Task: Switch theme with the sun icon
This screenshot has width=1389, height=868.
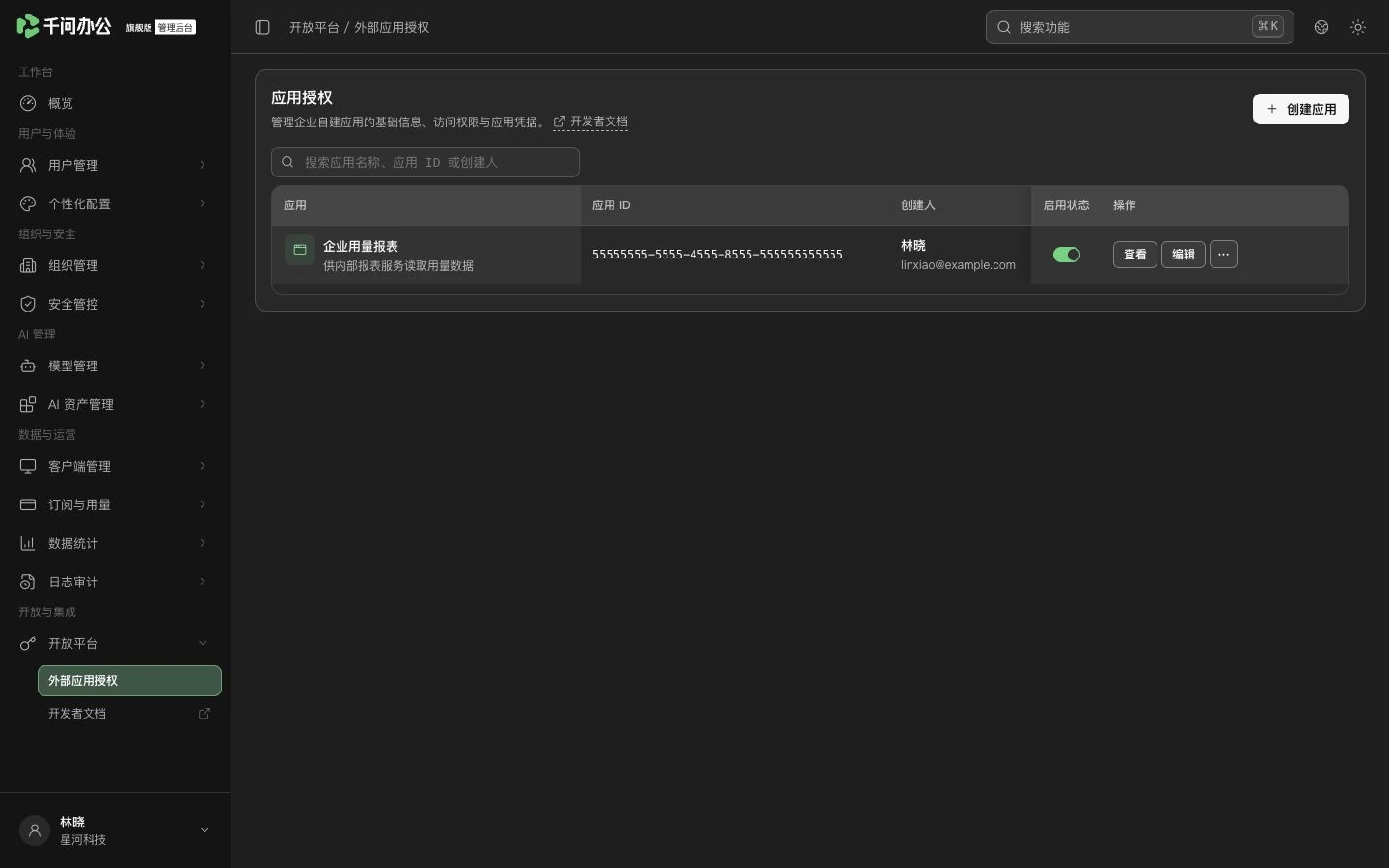Action: pyautogui.click(x=1358, y=27)
